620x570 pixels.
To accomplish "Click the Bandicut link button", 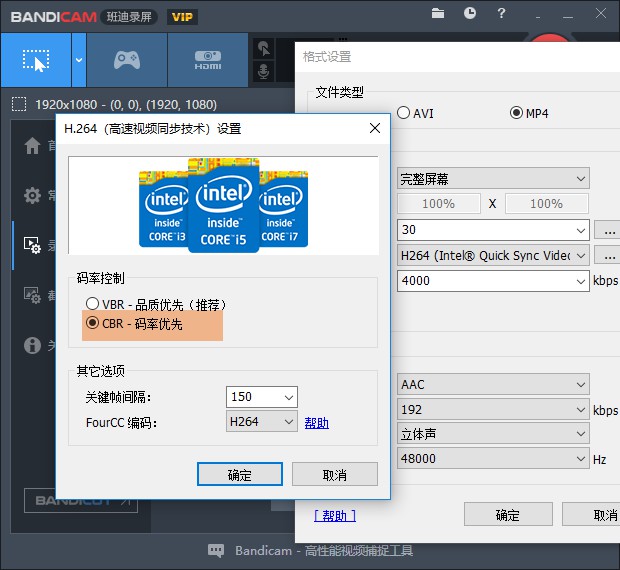I will click(81, 501).
